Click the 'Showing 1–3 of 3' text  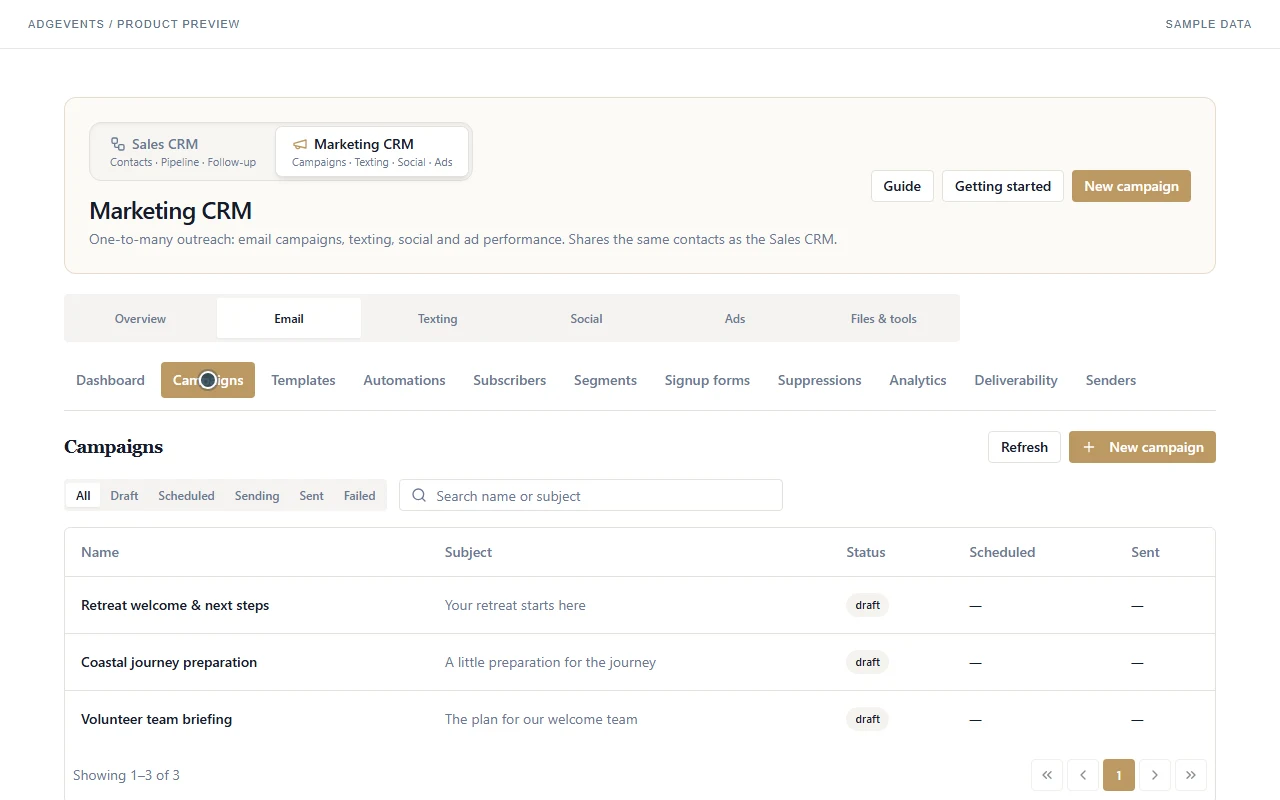tap(126, 775)
